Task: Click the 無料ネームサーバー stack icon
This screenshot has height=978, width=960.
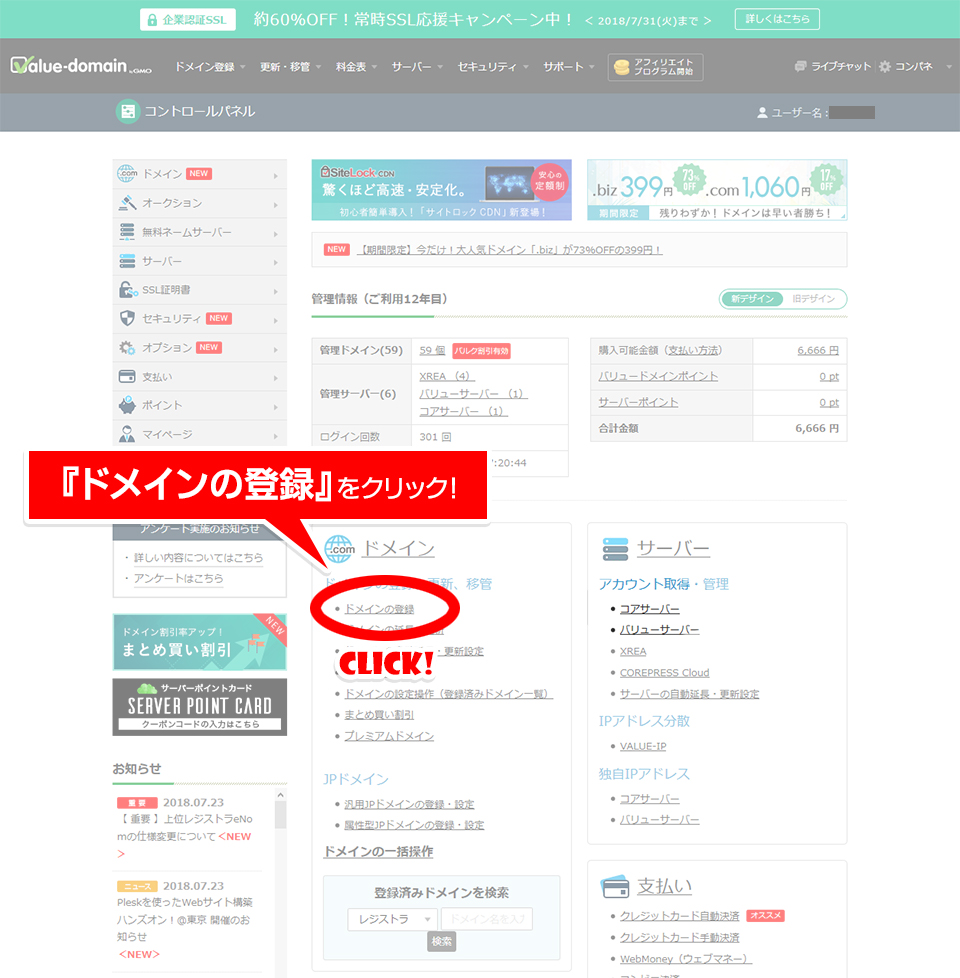Action: pos(127,231)
